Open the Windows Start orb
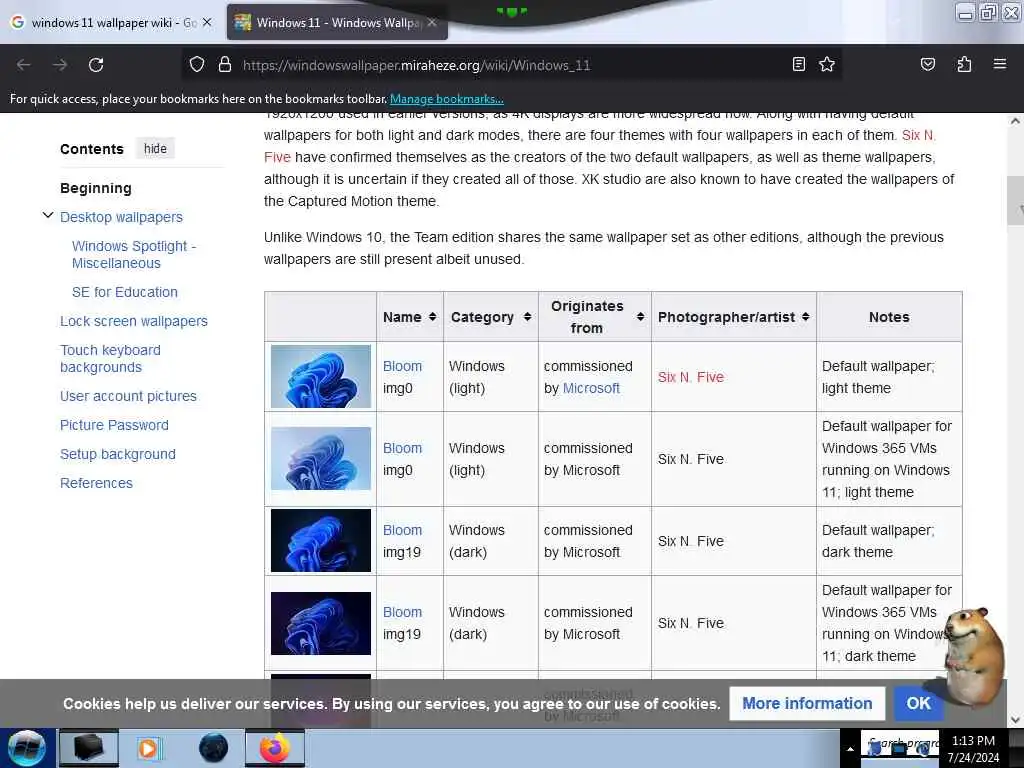Screen dimensions: 1024x768 pyautogui.click(x=27, y=748)
